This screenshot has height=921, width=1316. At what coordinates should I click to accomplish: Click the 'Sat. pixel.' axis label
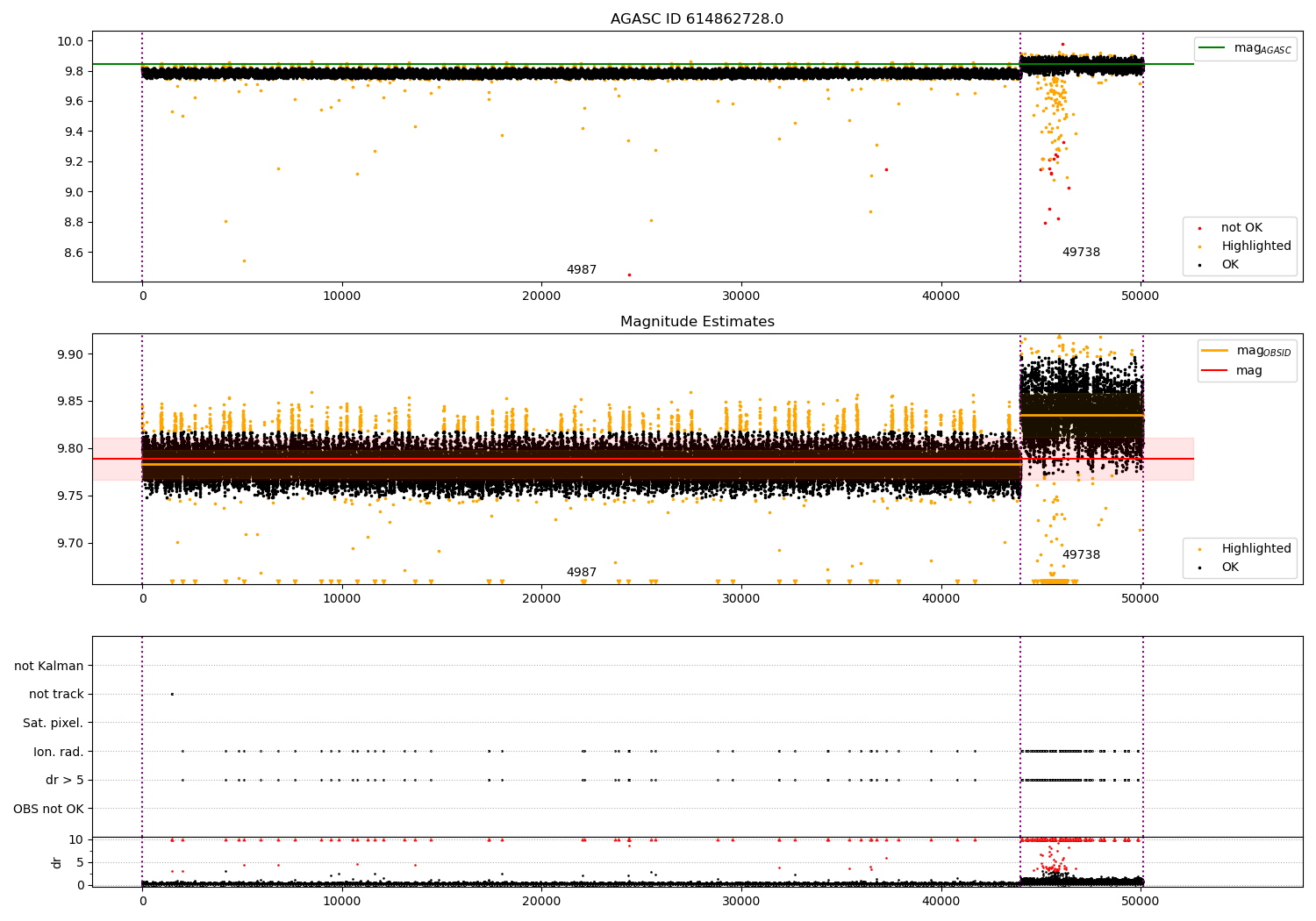tap(53, 723)
